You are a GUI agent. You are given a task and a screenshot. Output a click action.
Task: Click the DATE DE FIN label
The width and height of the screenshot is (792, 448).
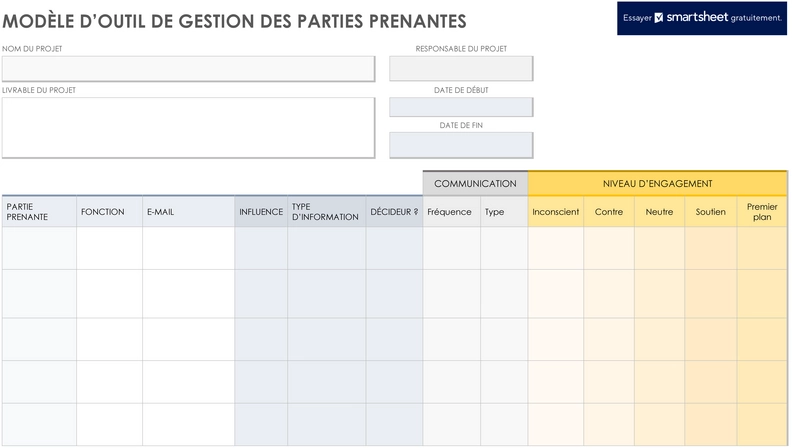[x=461, y=125]
